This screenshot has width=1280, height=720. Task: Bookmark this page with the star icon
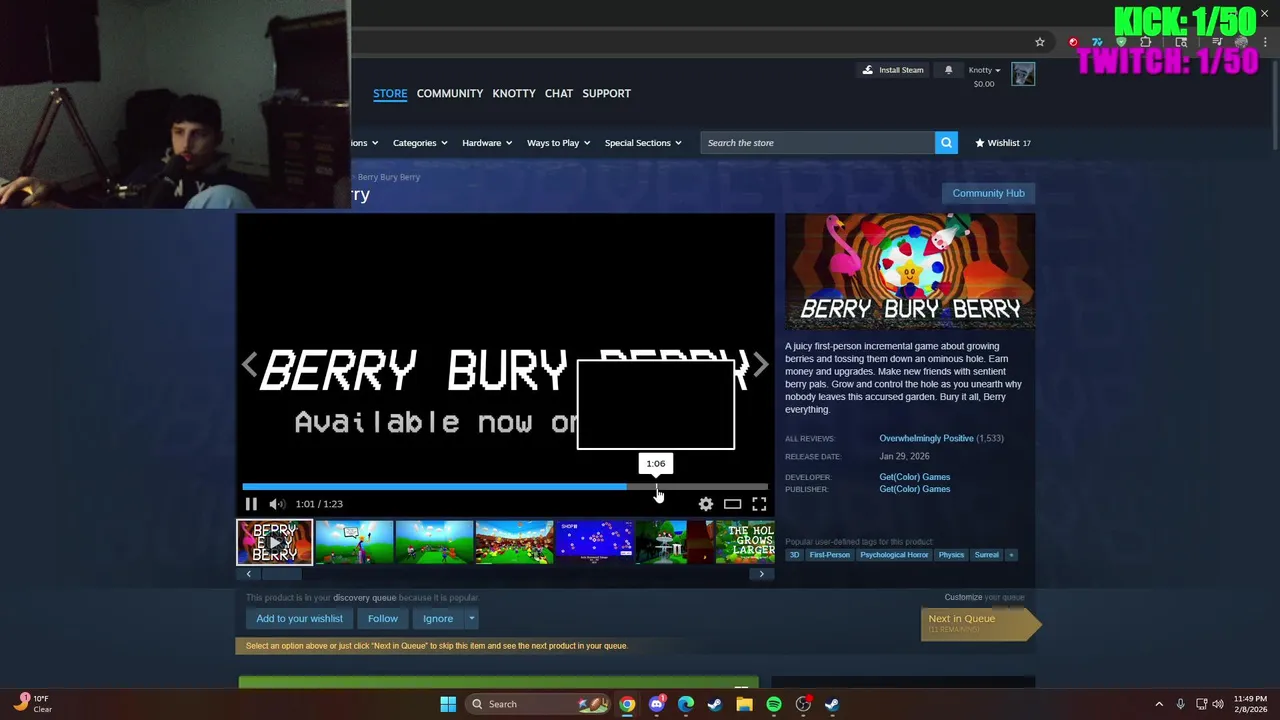pyautogui.click(x=1040, y=42)
